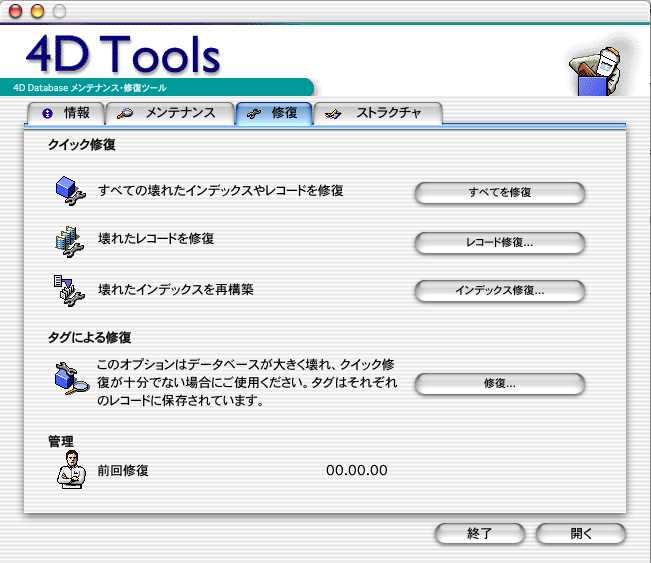Click the repair-all cube and wrench icon
Image resolution: width=651 pixels, height=563 pixels.
69,191
